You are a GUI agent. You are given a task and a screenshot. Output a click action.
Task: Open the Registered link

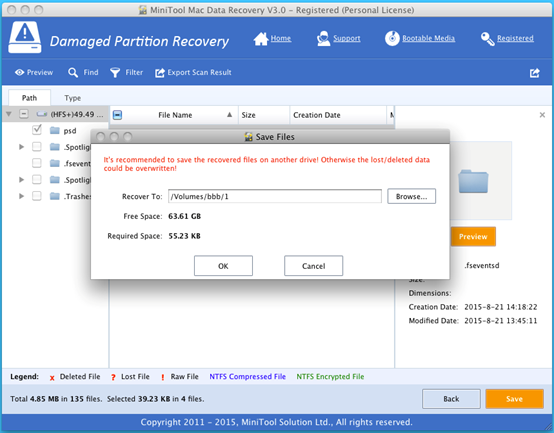click(515, 38)
